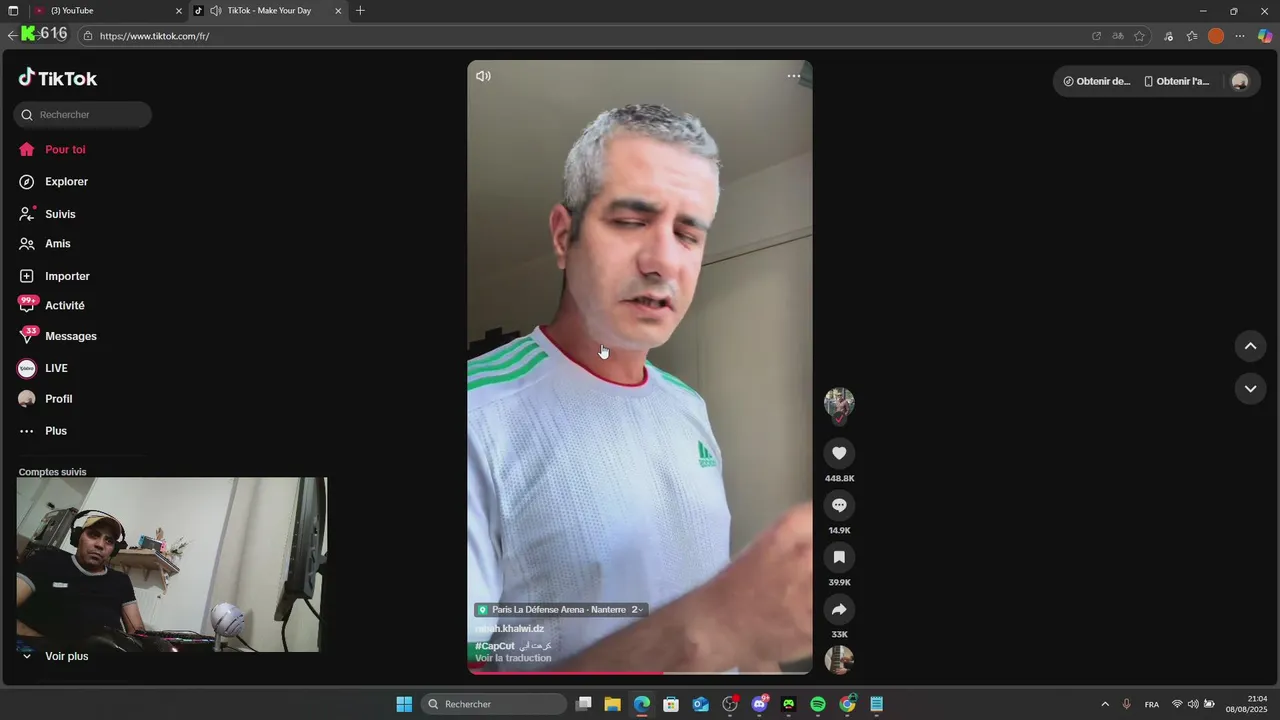Open the Explorer page

(x=53, y=182)
